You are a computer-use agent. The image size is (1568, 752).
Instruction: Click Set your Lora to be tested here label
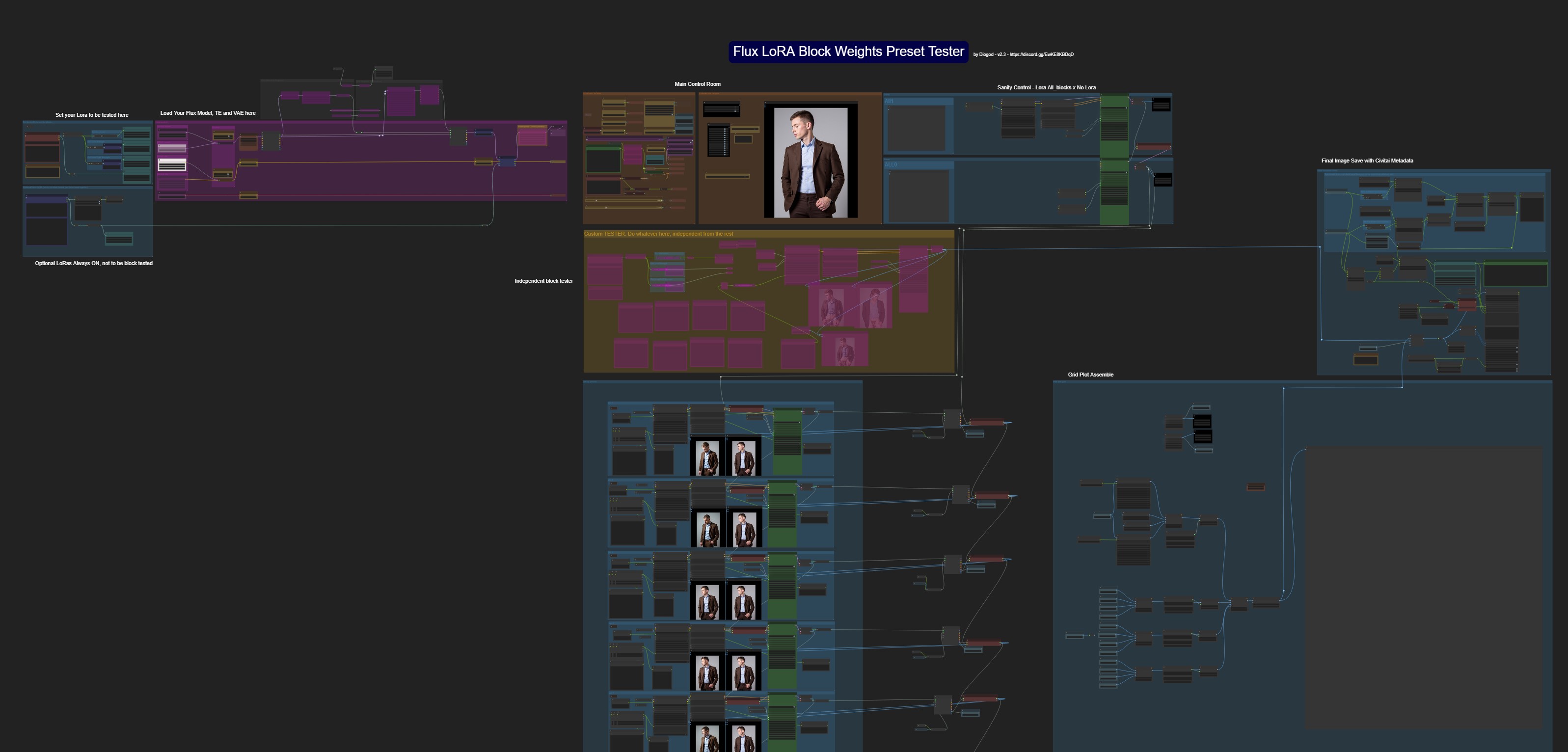pos(91,115)
